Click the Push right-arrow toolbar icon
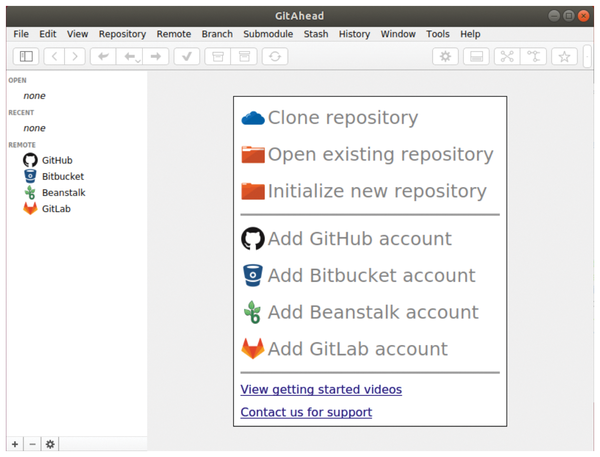This screenshot has height=457, width=600. (156, 57)
